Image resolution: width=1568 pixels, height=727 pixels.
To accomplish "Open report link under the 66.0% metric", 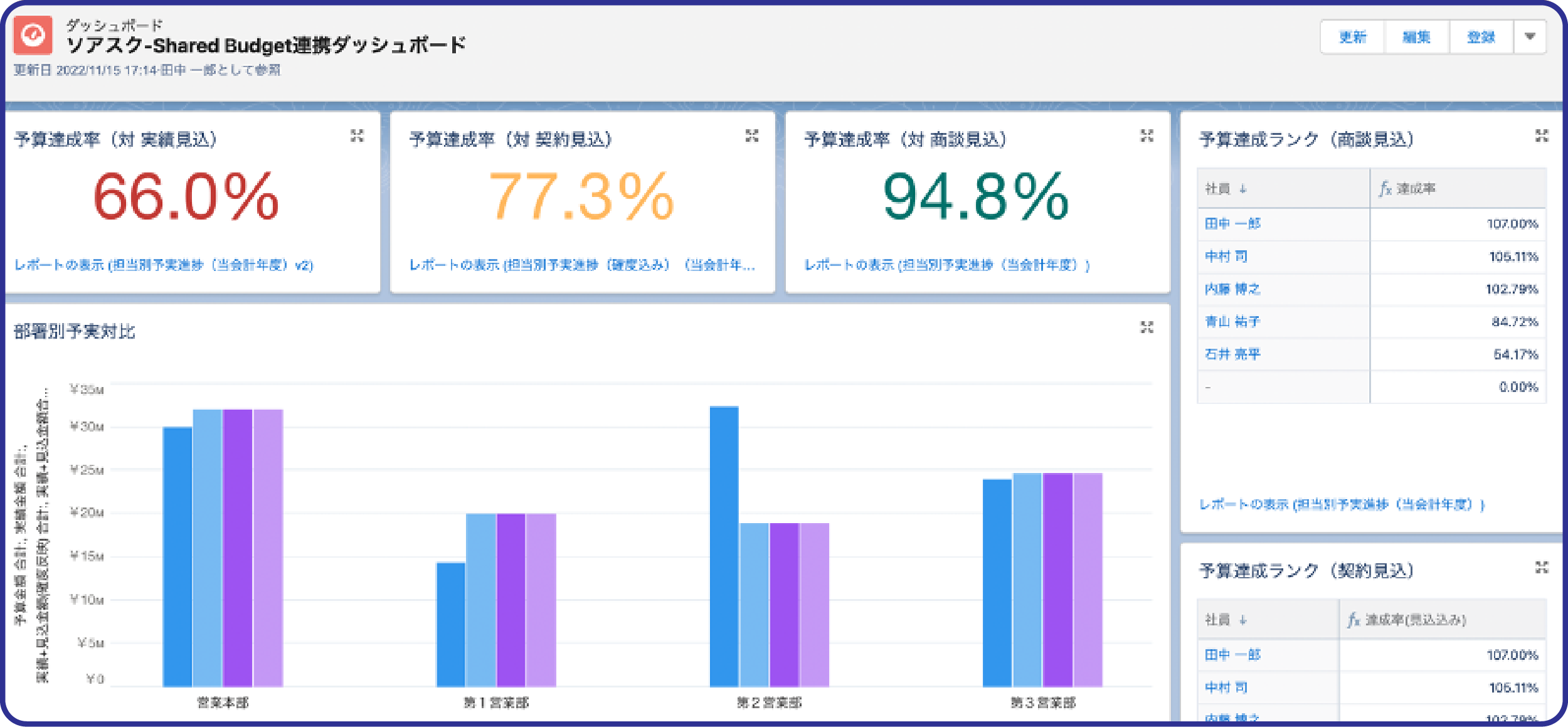I will pos(164,265).
